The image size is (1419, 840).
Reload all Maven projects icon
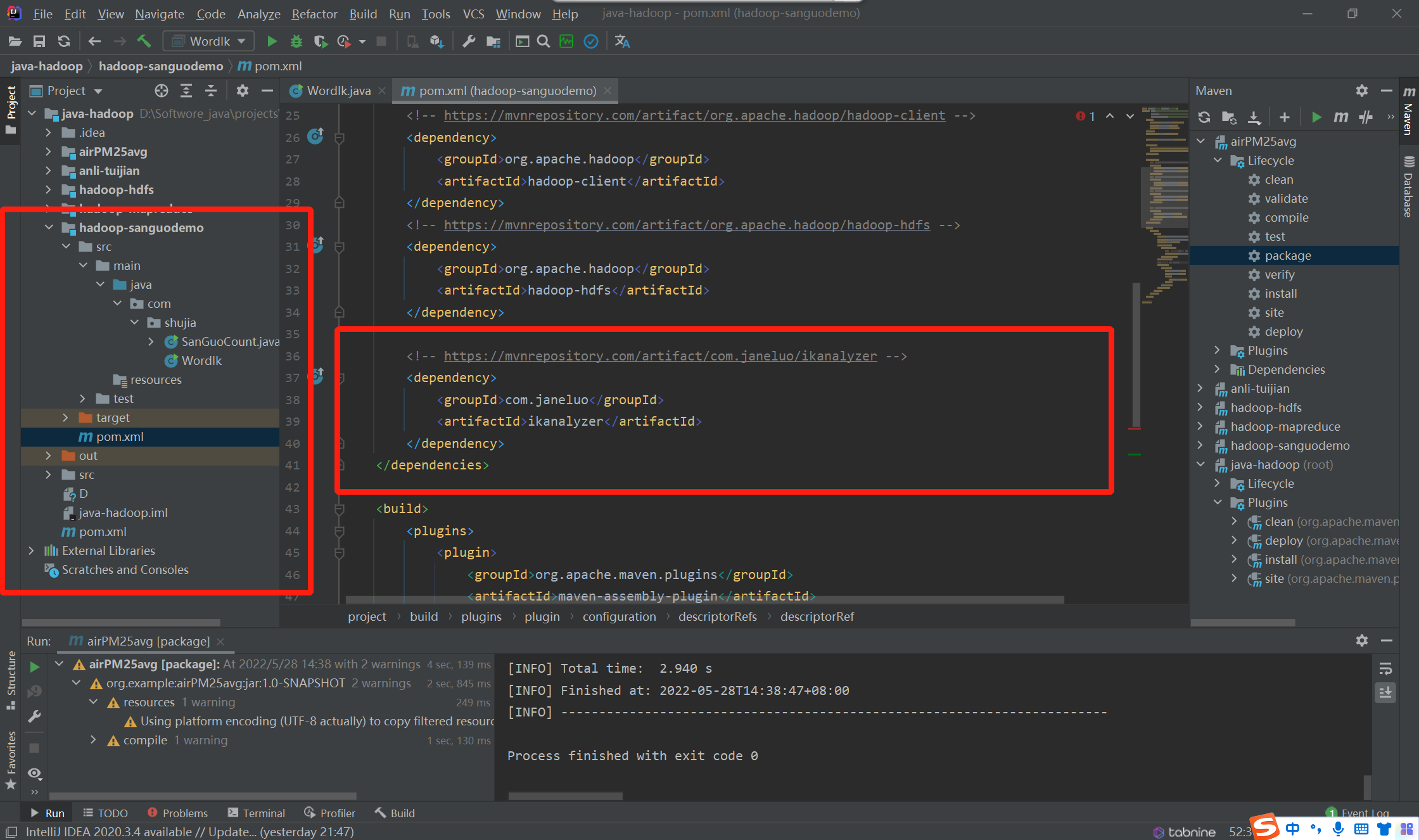1204,117
